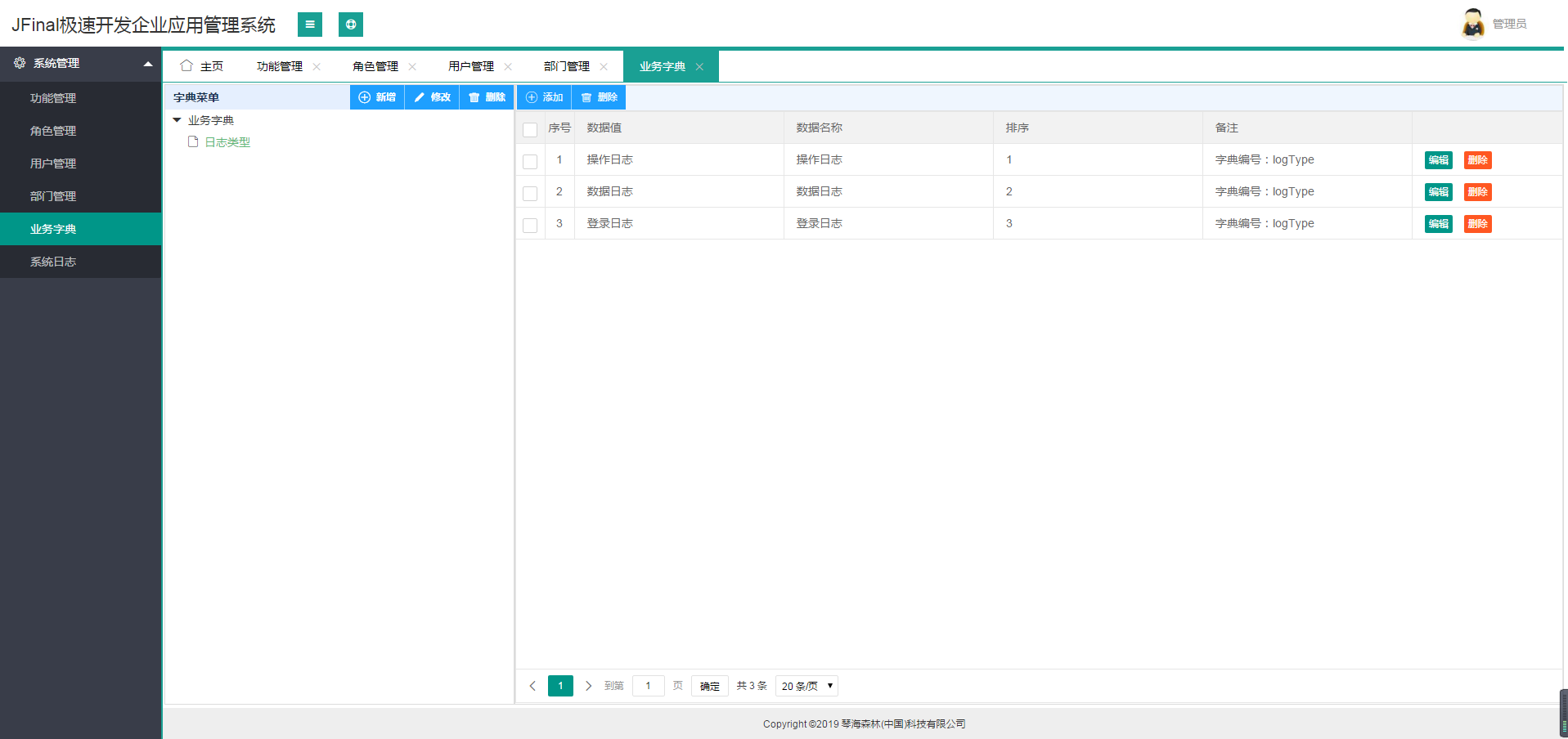Go to the next page arrow
The height and width of the screenshot is (739, 1568).
coord(588,686)
